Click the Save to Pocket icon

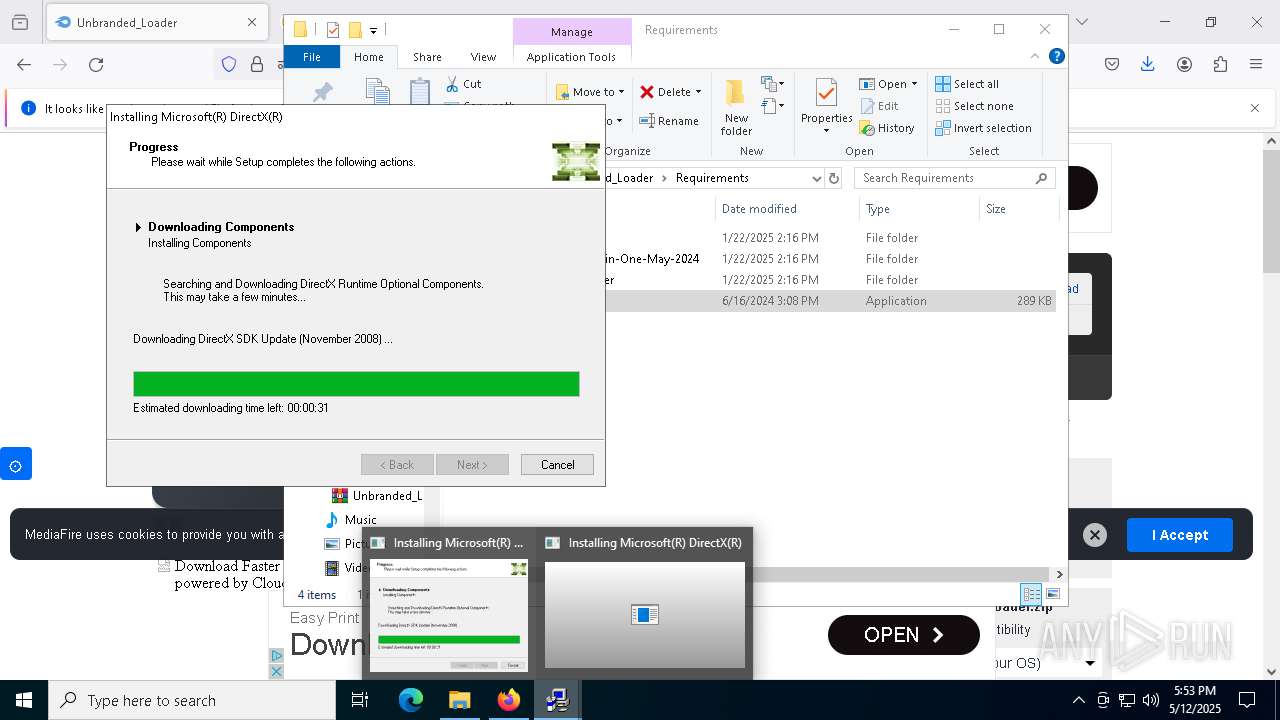(x=1112, y=65)
